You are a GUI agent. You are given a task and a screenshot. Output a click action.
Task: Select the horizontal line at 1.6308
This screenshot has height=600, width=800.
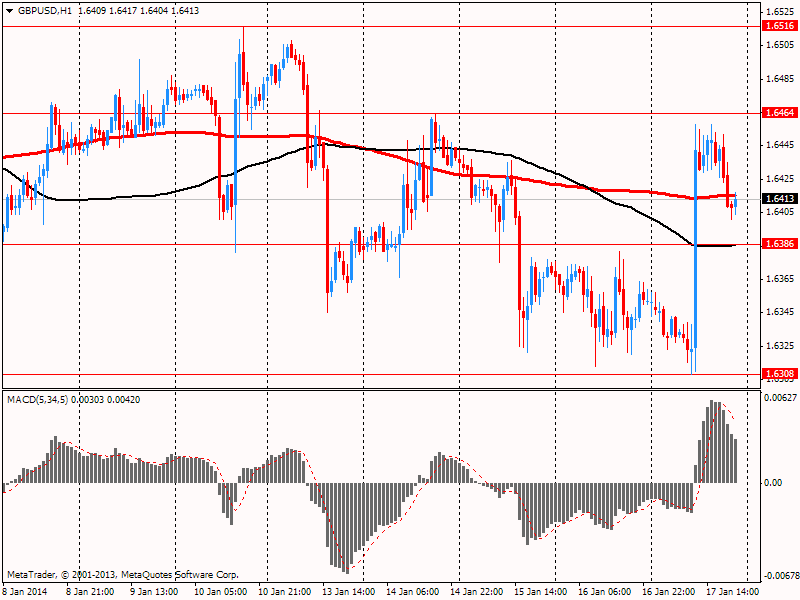tap(382, 374)
